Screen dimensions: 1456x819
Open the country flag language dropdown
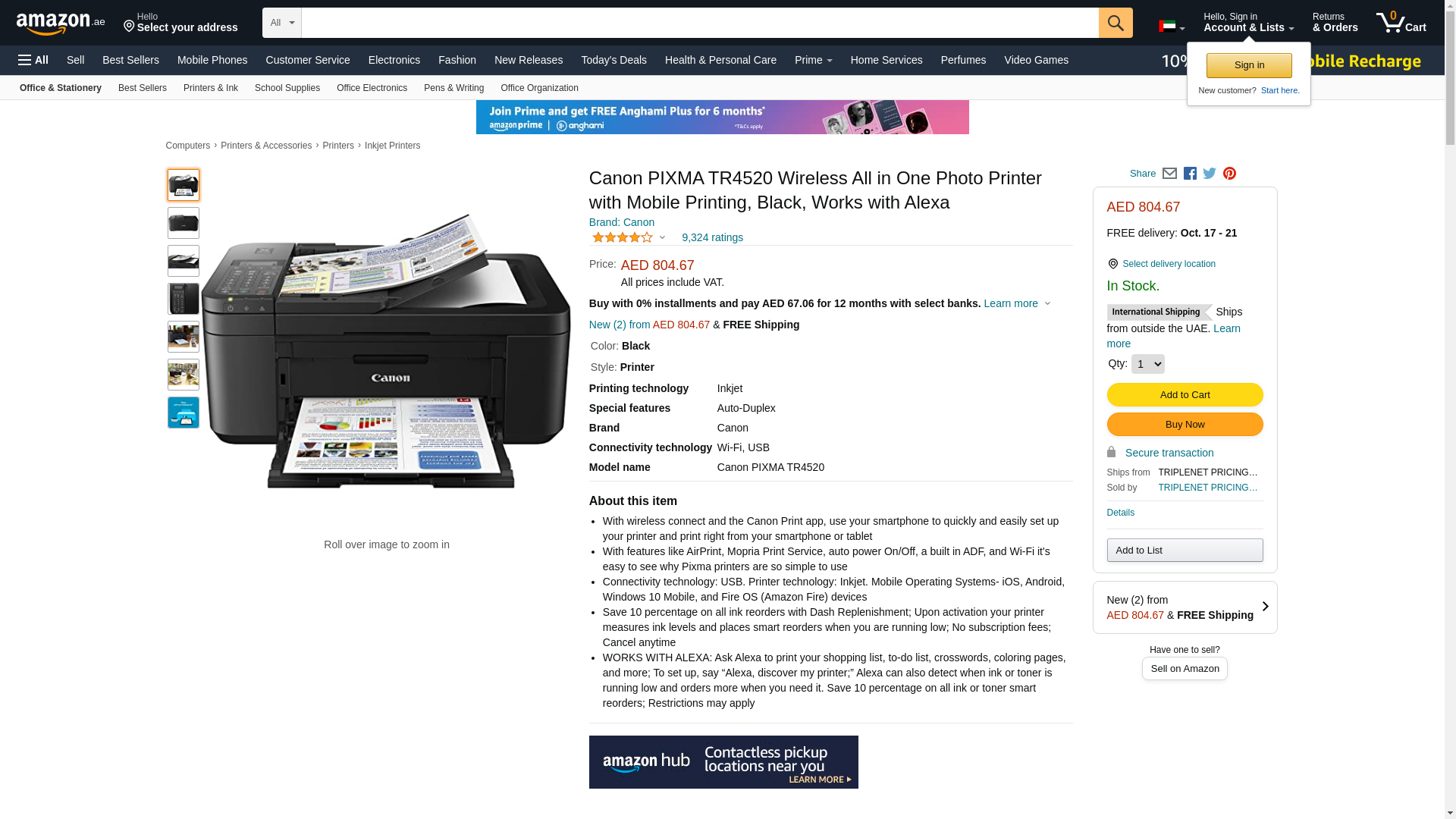click(x=1172, y=27)
